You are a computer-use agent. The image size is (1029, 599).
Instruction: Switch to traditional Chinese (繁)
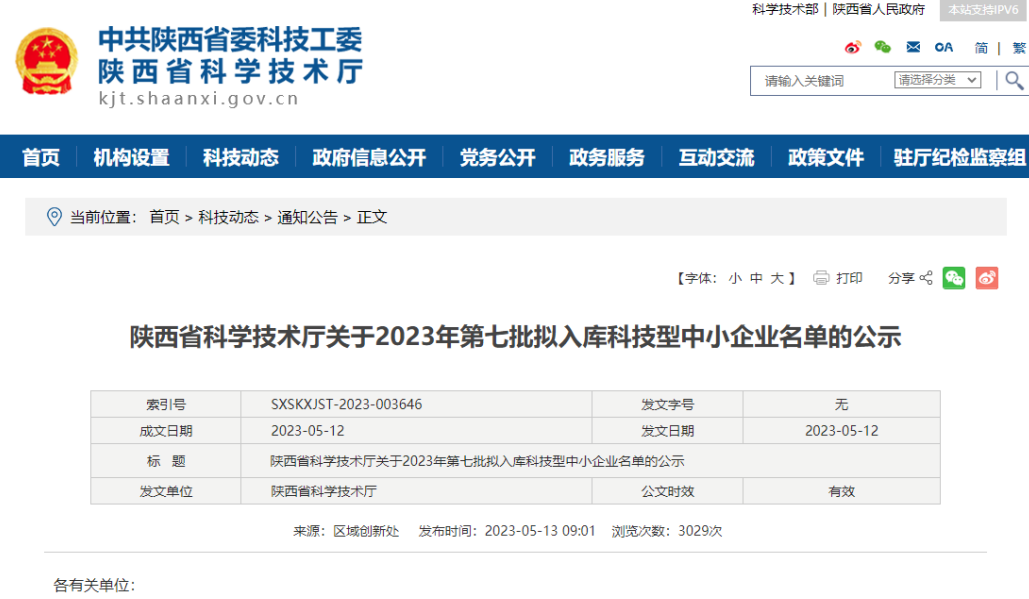[x=1018, y=48]
